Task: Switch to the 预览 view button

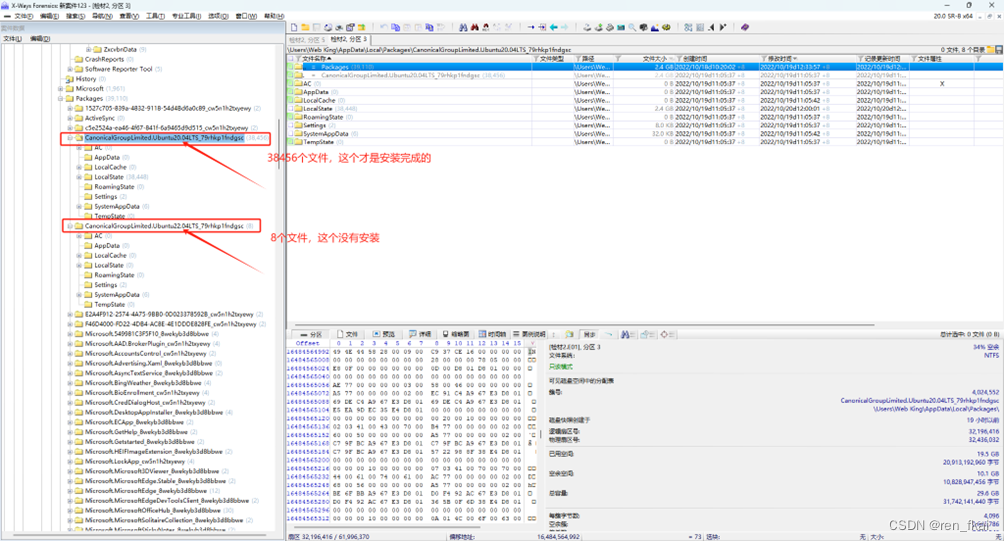Action: point(384,334)
